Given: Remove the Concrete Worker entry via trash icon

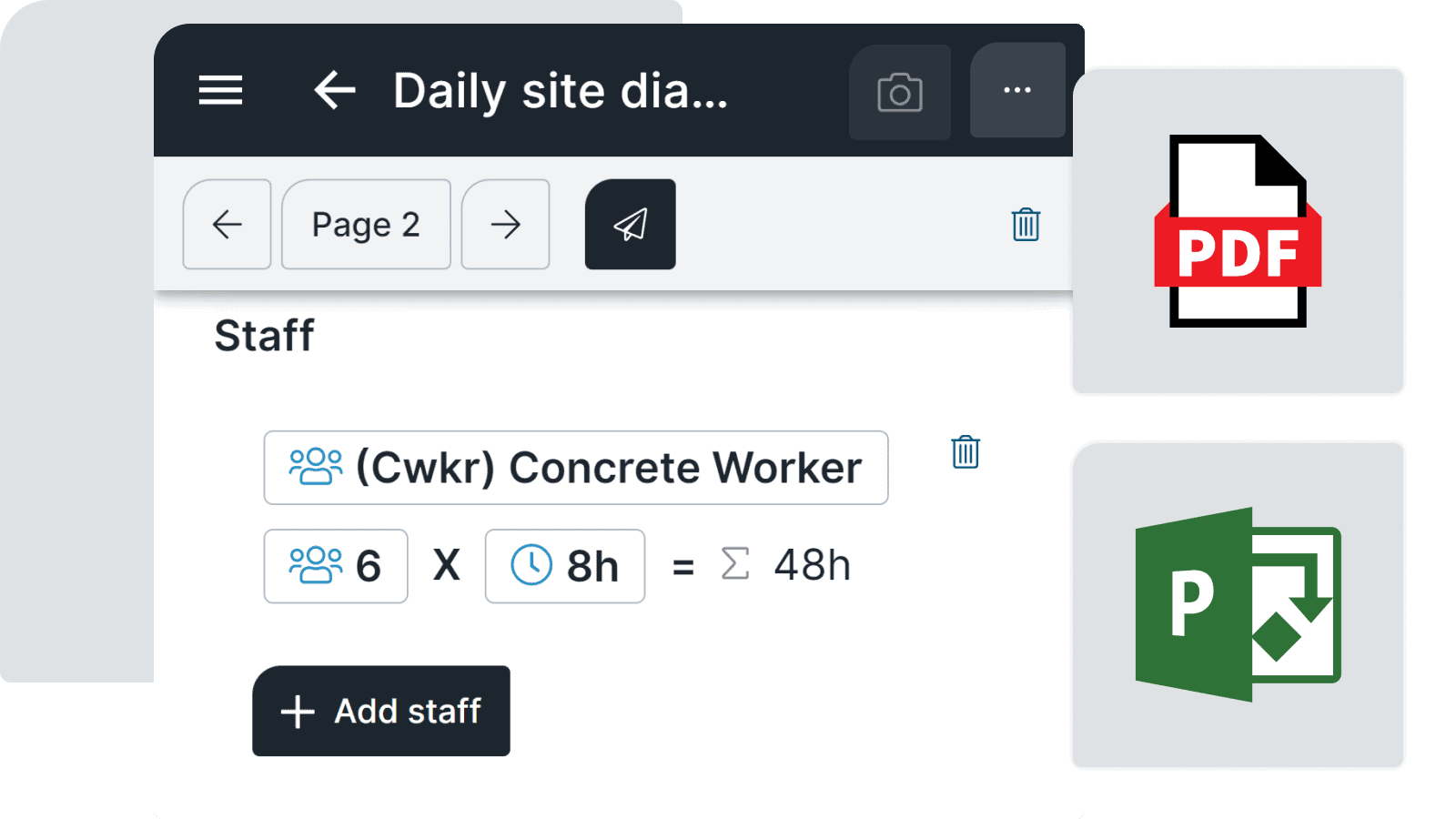Looking at the screenshot, I should point(965,453).
